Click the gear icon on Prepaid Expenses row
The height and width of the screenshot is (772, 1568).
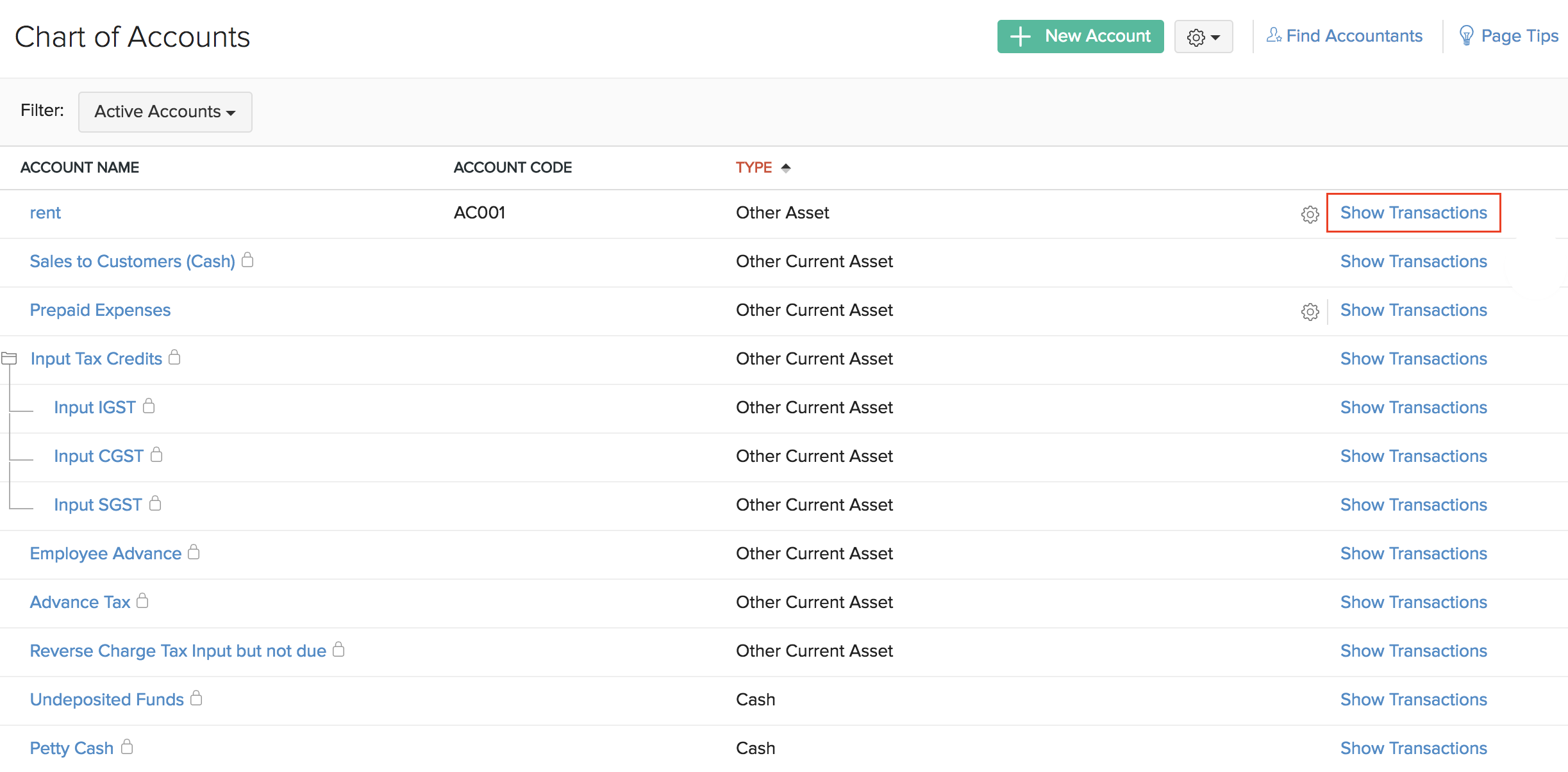[1310, 312]
